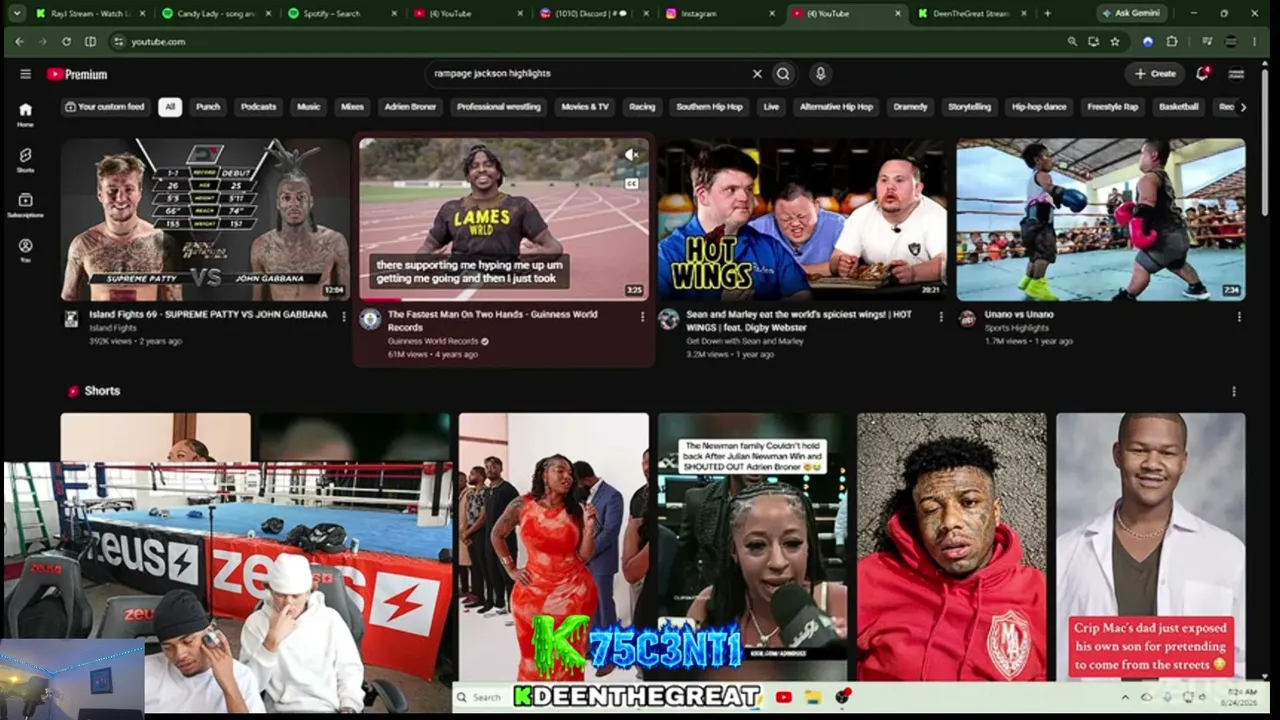Open the browser extensions puzzle icon
Image resolution: width=1280 pixels, height=720 pixels.
click(1172, 42)
